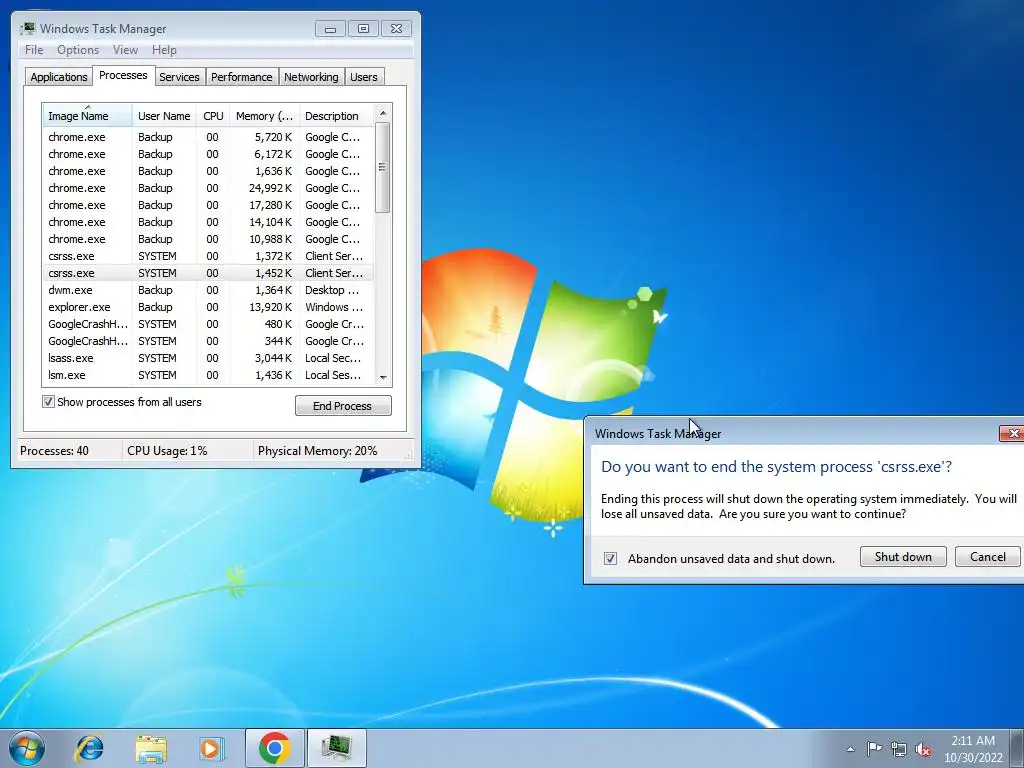Open the clock showing 2:11 AM
Image resolution: width=1024 pixels, height=768 pixels.
coord(973,749)
